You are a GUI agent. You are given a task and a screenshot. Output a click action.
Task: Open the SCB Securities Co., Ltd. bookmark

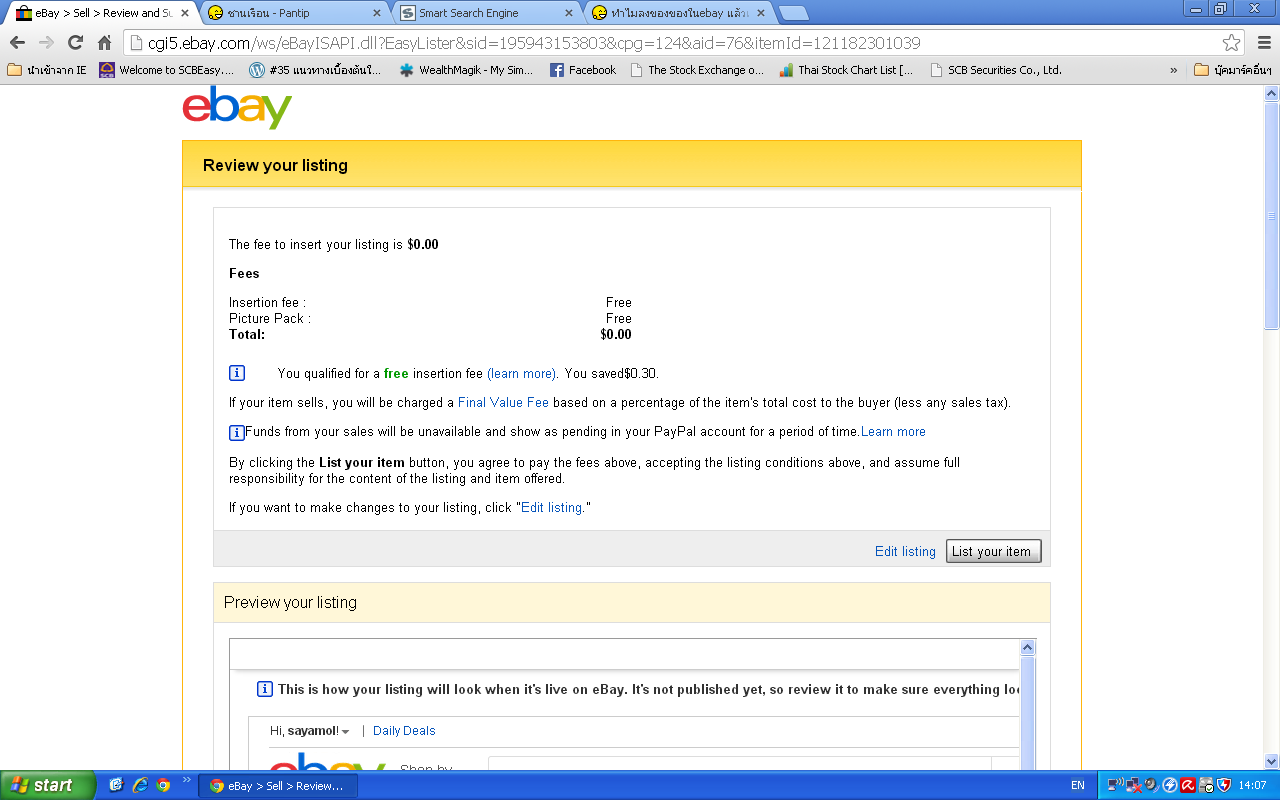996,70
